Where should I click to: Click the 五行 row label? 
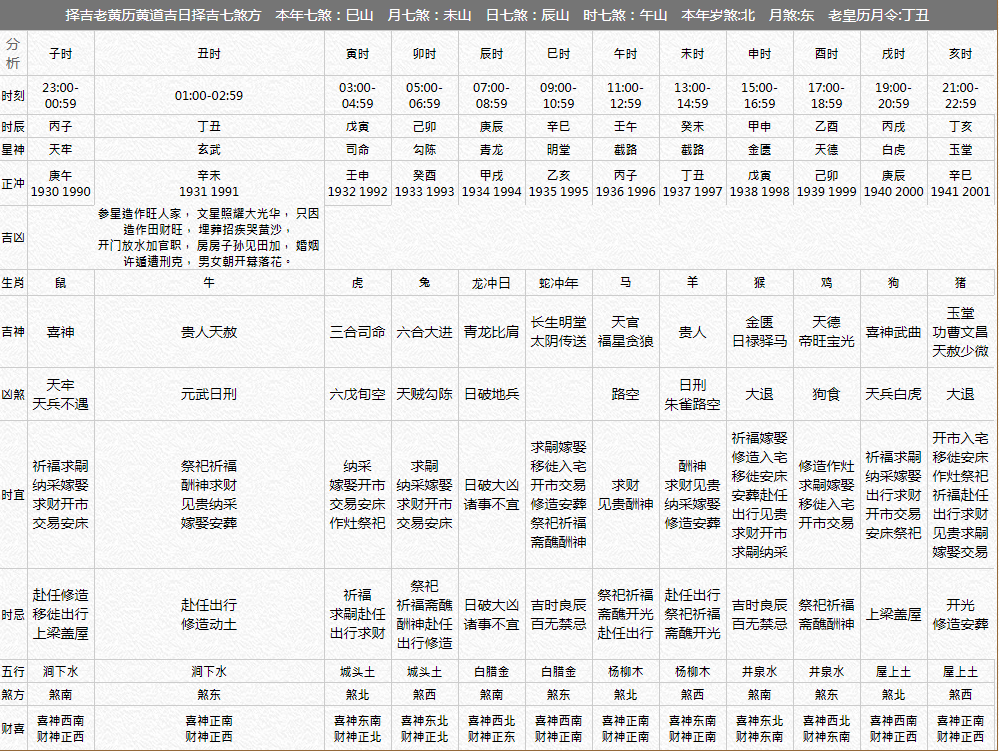[13, 672]
